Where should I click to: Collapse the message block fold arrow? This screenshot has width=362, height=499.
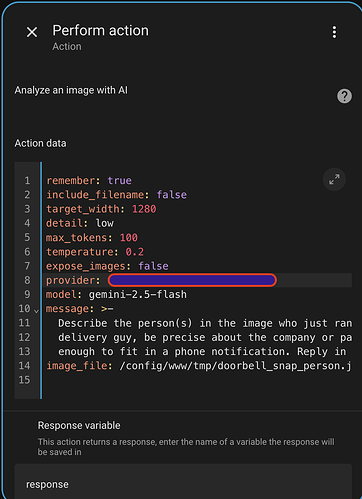coord(37,311)
